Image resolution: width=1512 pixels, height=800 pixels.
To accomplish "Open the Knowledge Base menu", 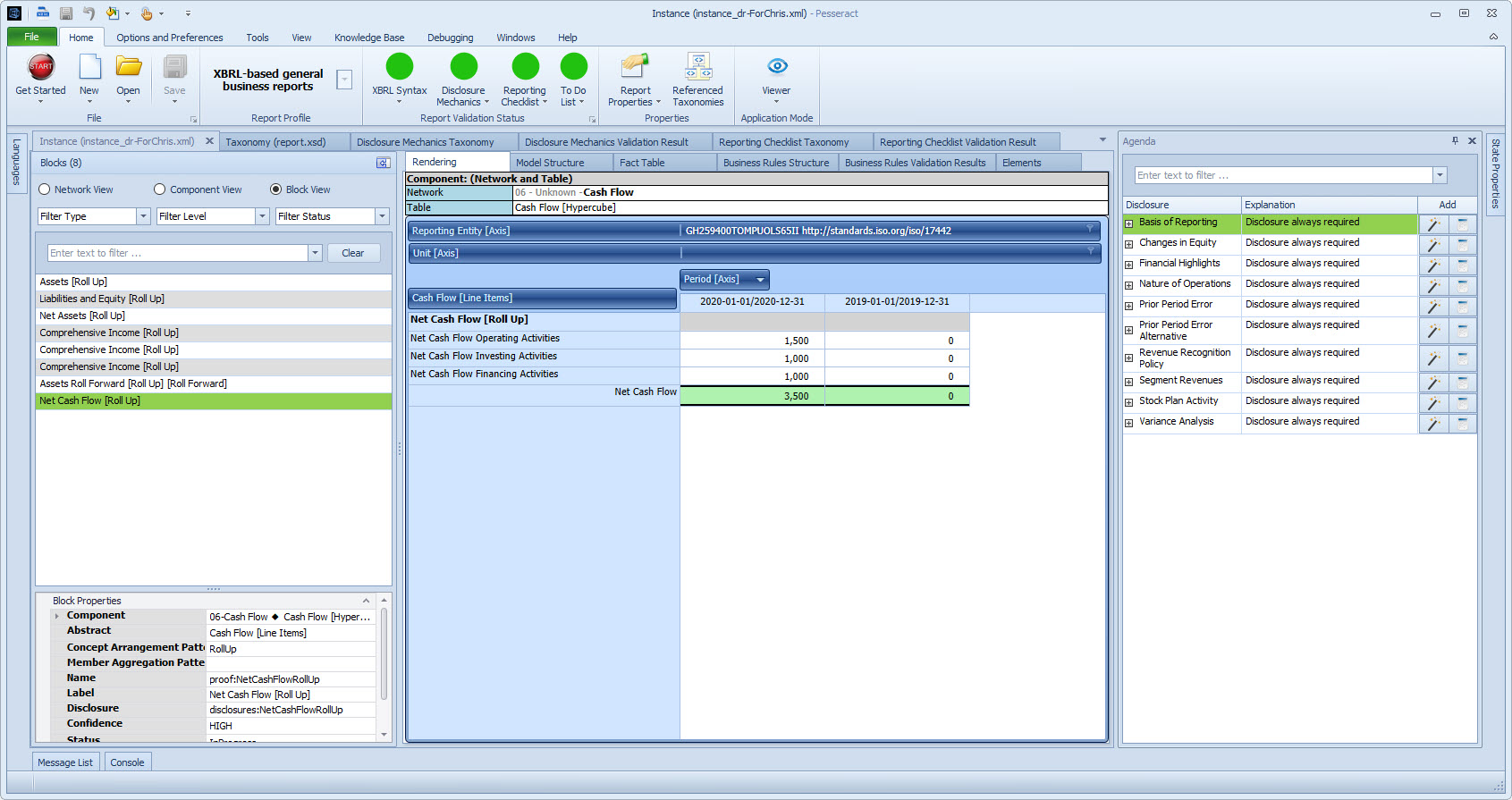I will [369, 38].
